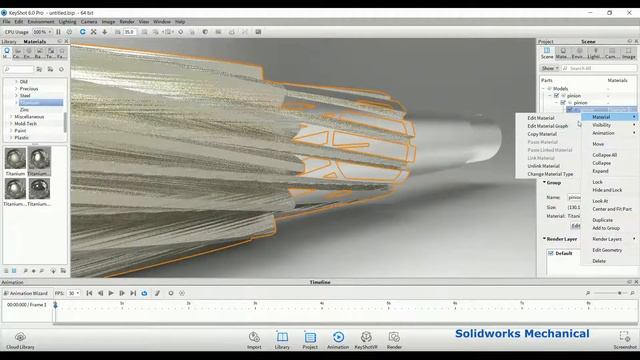Play the animation
This screenshot has height=360, width=640.
click(x=111, y=293)
